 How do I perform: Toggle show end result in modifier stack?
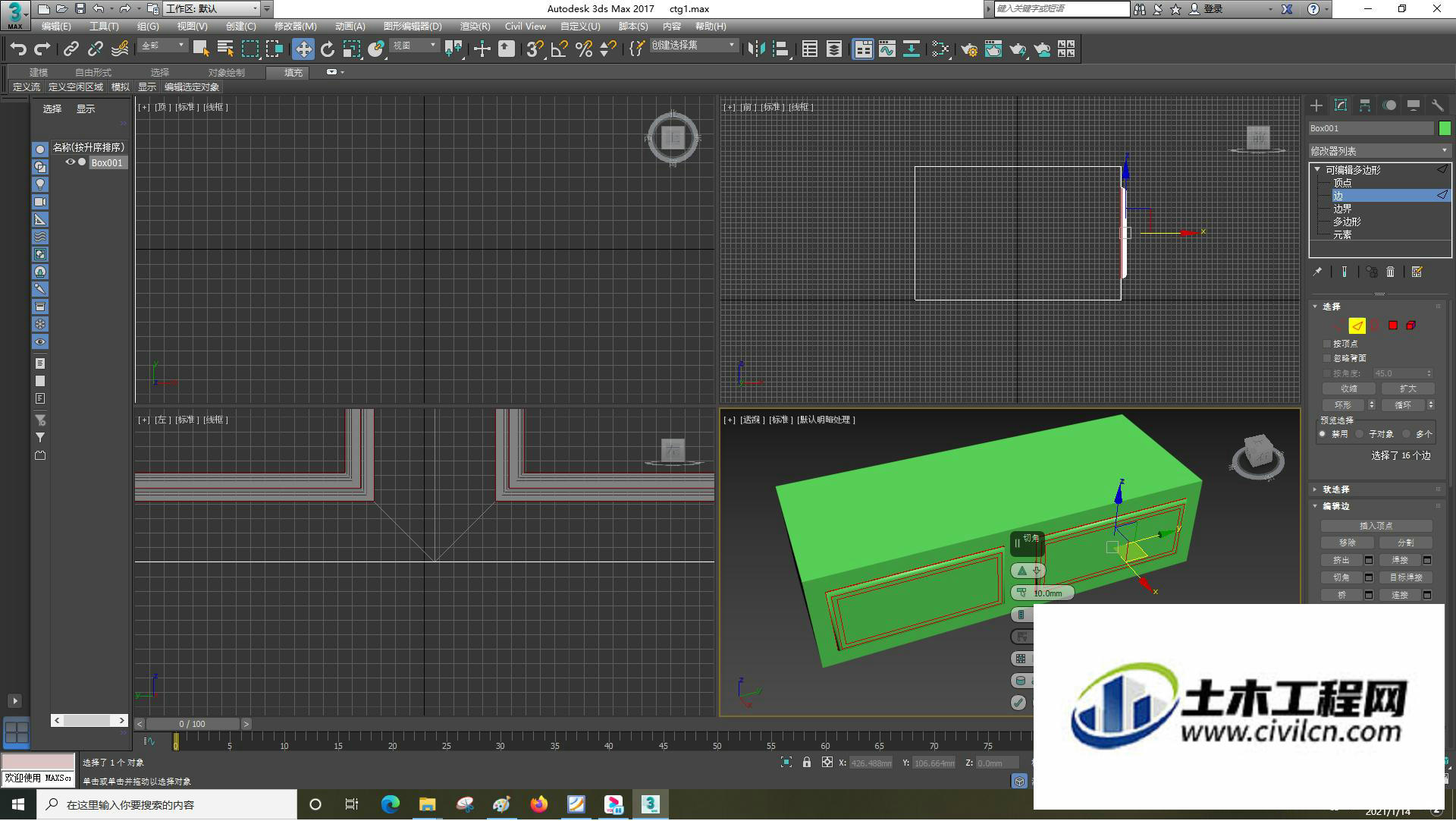1345,272
